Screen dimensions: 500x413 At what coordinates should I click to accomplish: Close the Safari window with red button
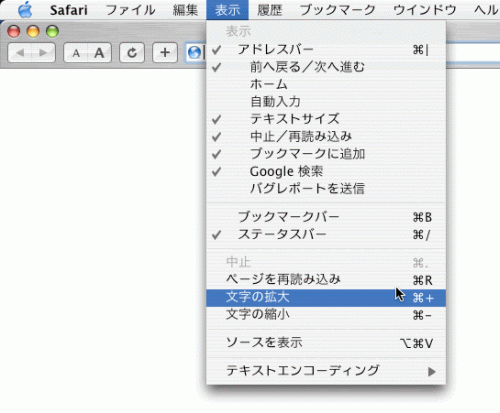(x=14, y=32)
